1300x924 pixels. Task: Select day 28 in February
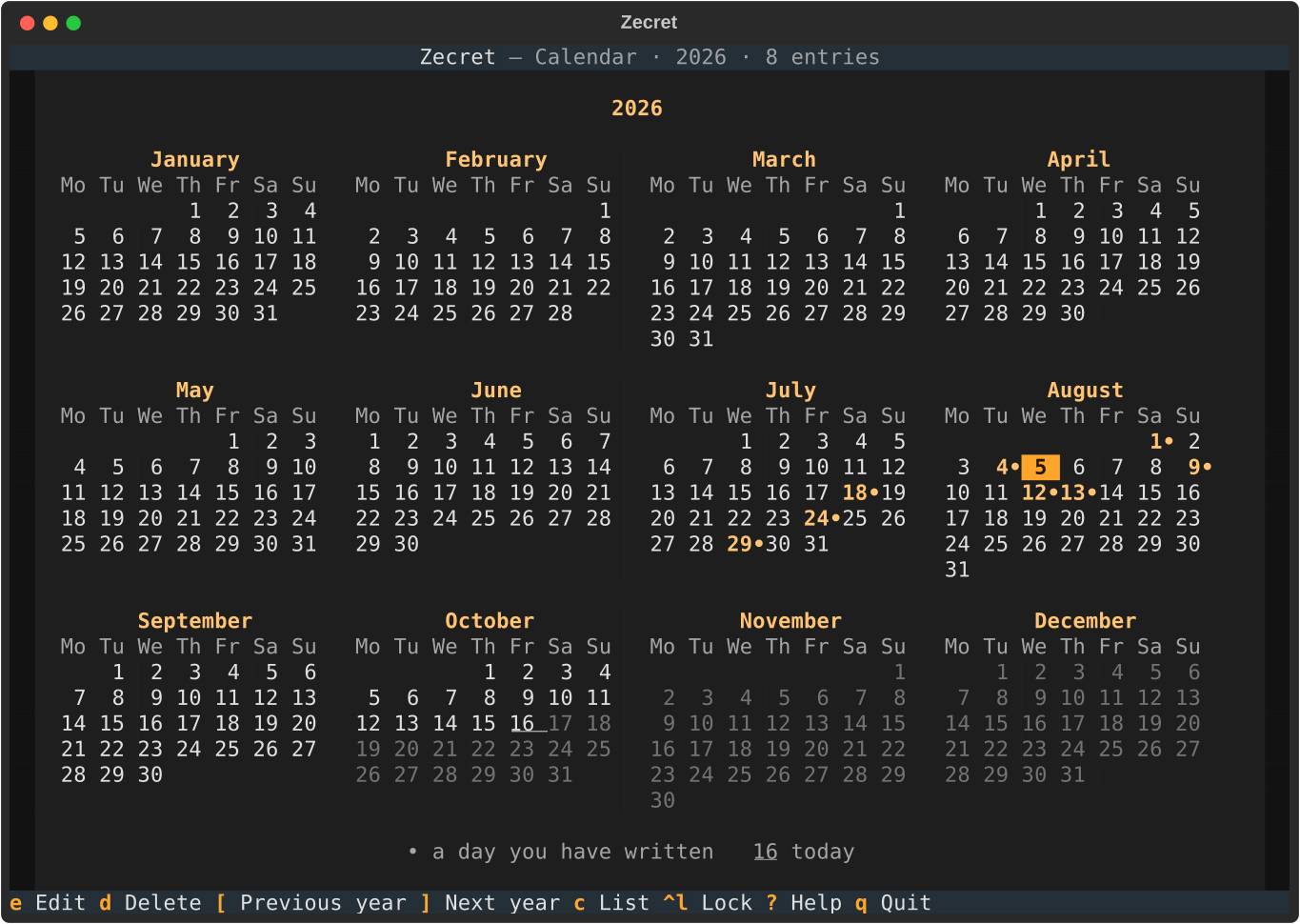[x=560, y=313]
